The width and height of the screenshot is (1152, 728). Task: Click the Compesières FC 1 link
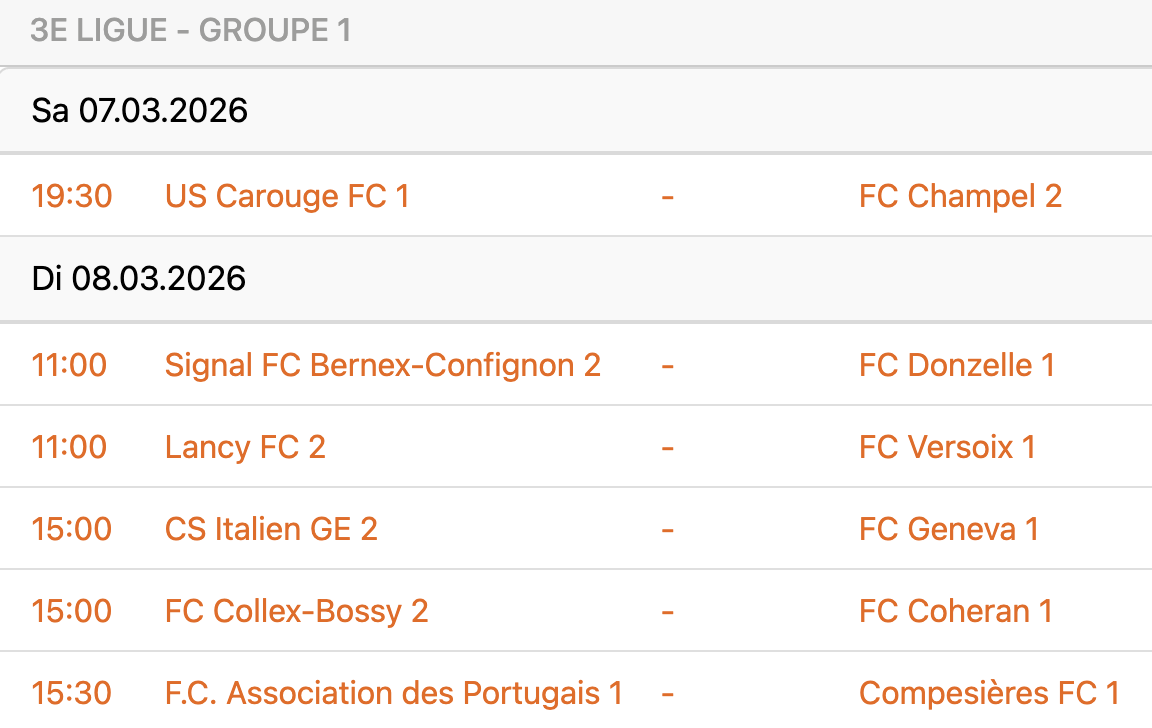tap(989, 693)
